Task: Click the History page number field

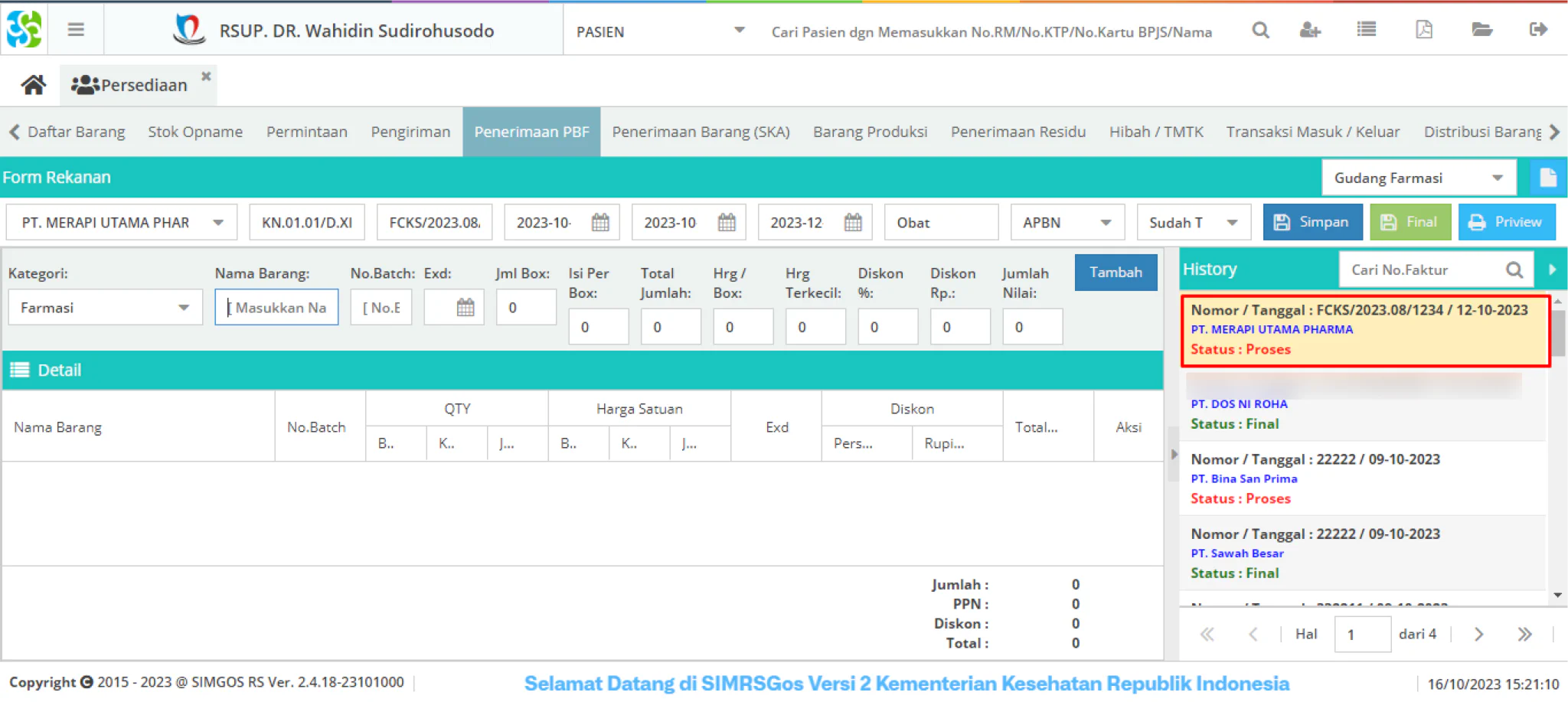Action: click(1363, 634)
